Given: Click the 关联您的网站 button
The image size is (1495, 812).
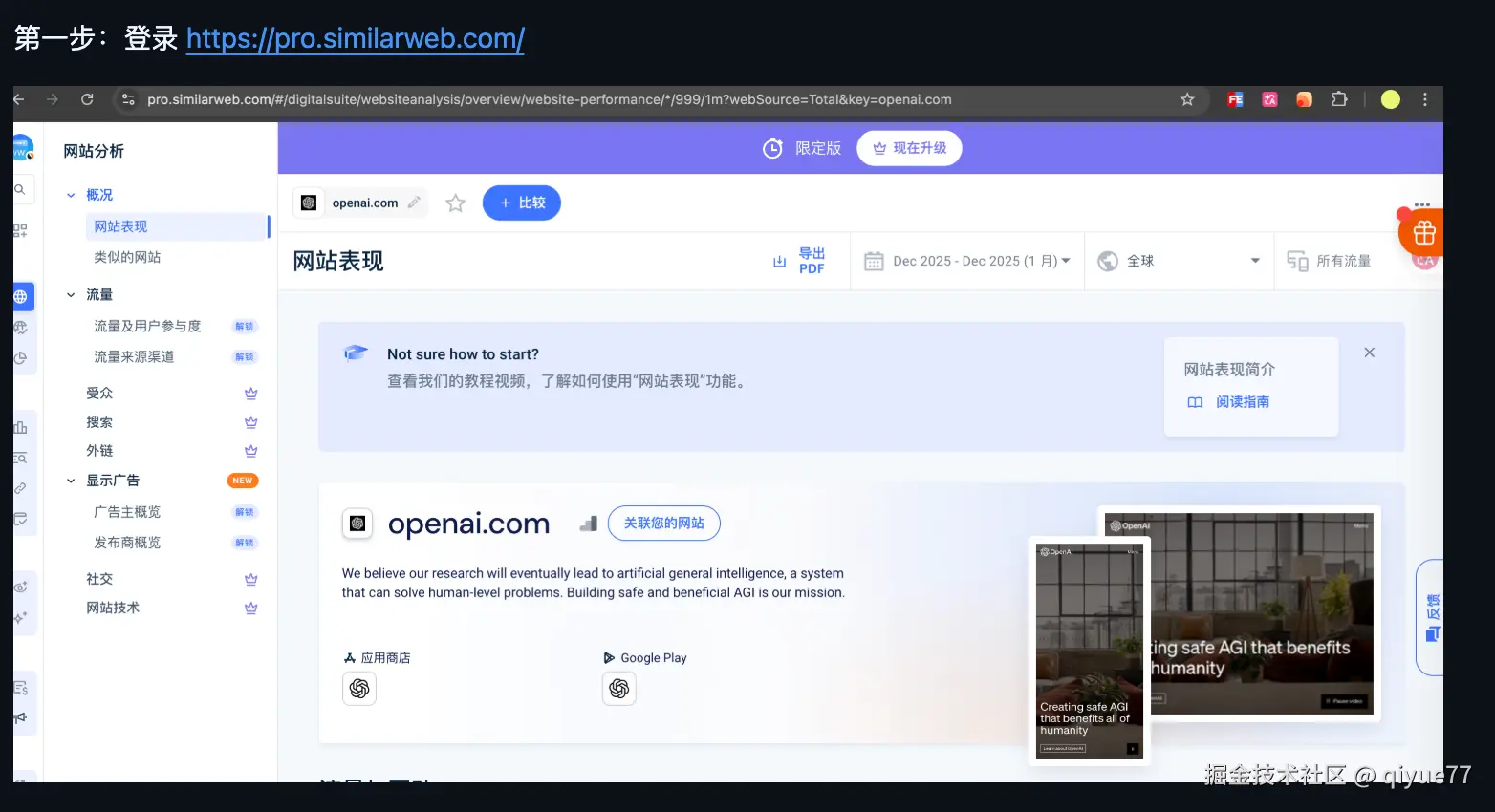Looking at the screenshot, I should 664,524.
